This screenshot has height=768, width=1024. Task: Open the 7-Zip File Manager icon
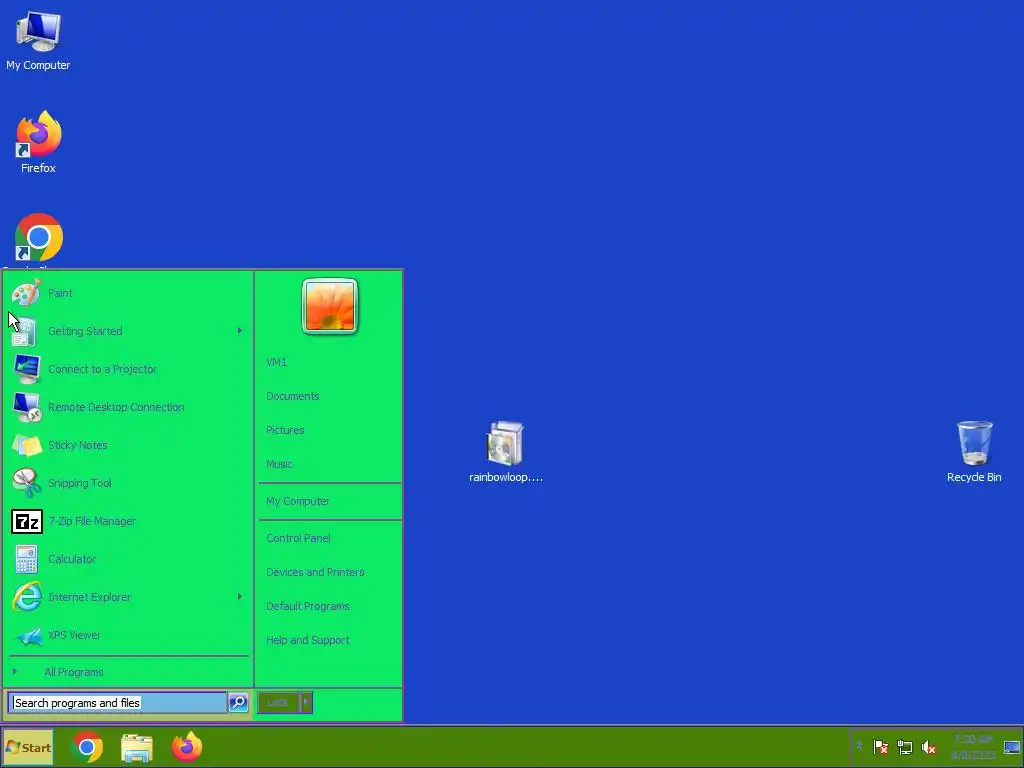pyautogui.click(x=27, y=521)
